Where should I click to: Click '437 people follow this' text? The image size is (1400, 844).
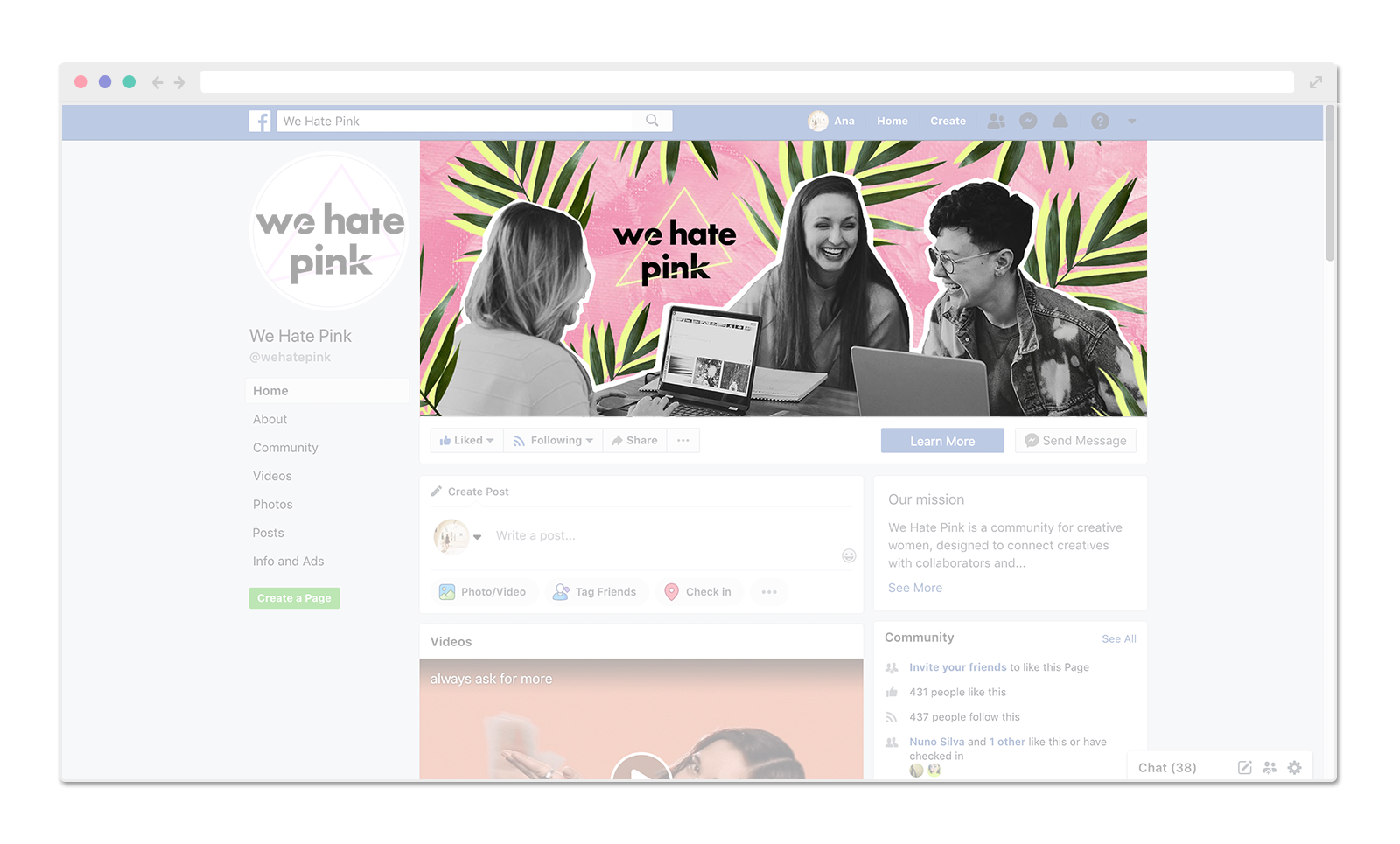click(964, 717)
